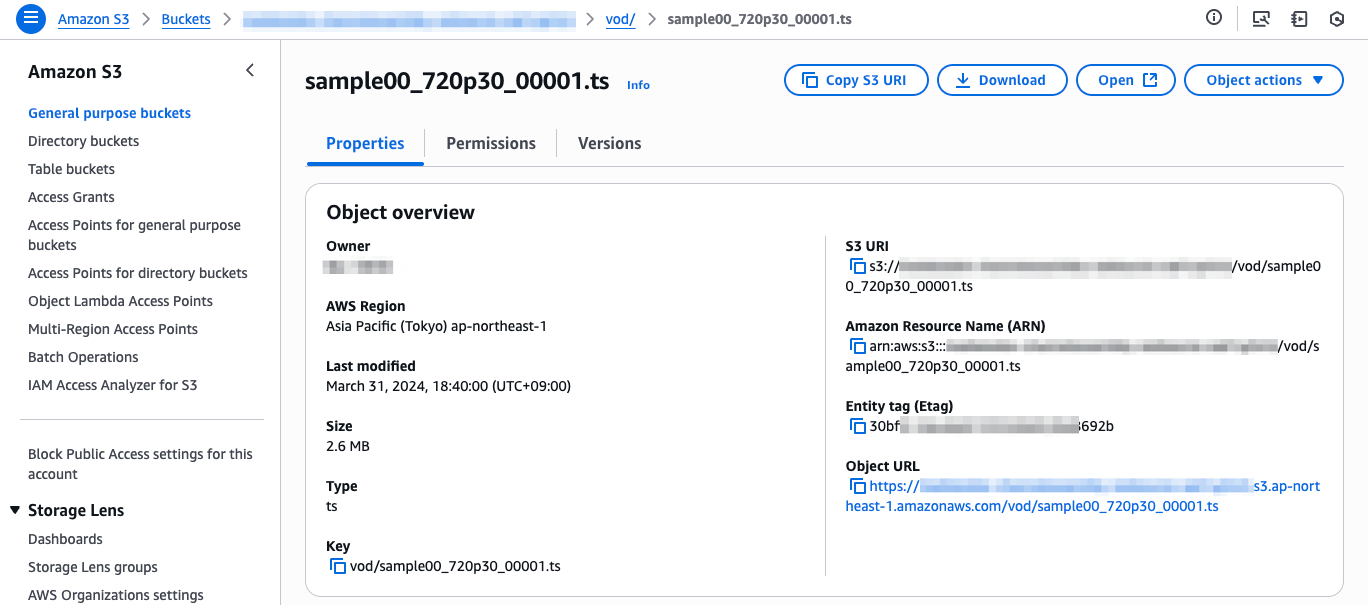Copy the object Key value

click(338, 566)
